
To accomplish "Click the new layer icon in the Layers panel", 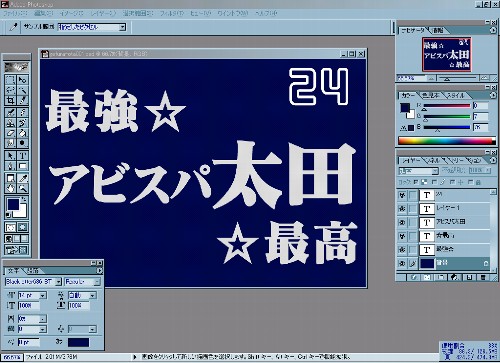I will pyautogui.click(x=469, y=277).
